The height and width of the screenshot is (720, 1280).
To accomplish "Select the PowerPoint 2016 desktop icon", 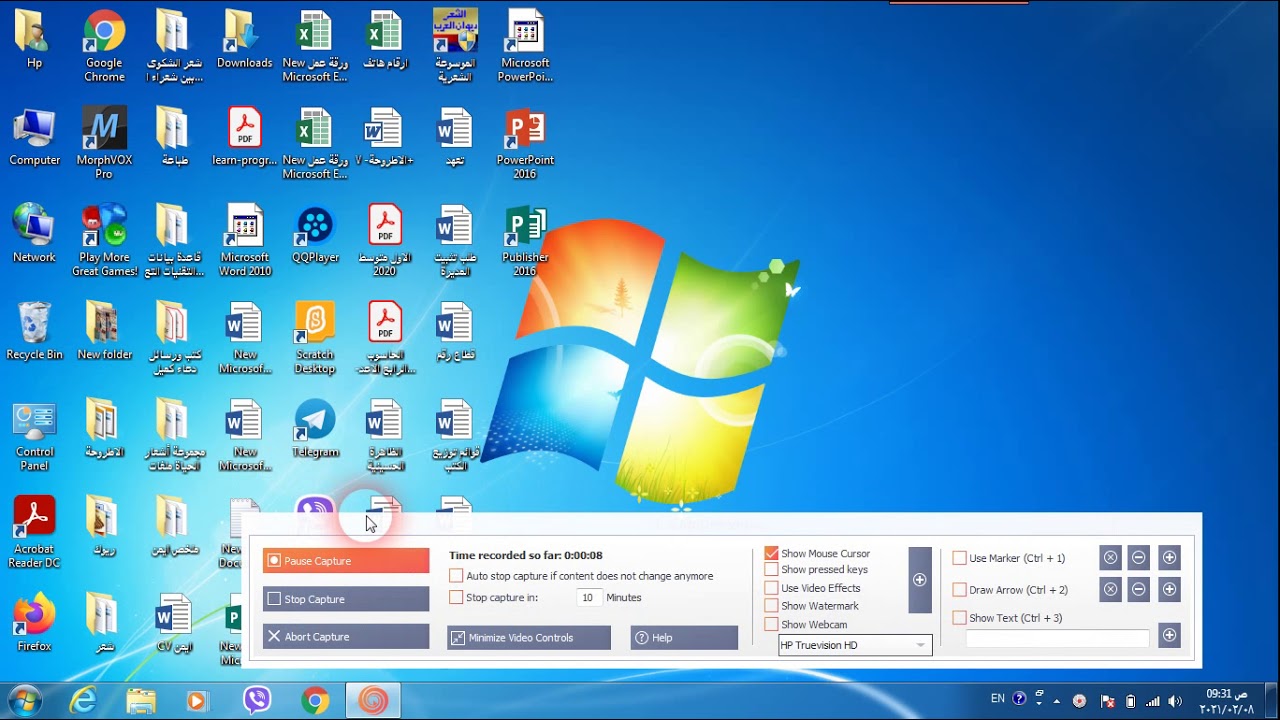I will (525, 144).
